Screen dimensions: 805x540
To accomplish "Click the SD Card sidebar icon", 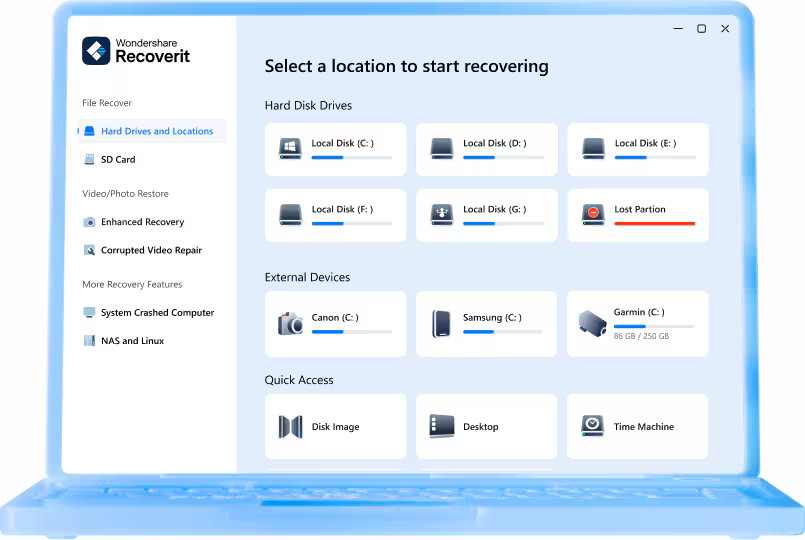I will (89, 160).
